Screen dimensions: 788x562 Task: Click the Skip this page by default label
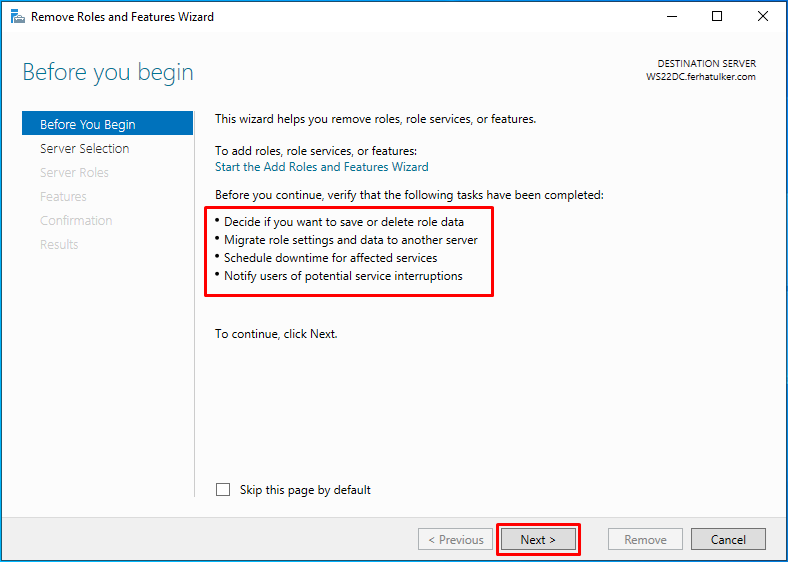coord(305,490)
